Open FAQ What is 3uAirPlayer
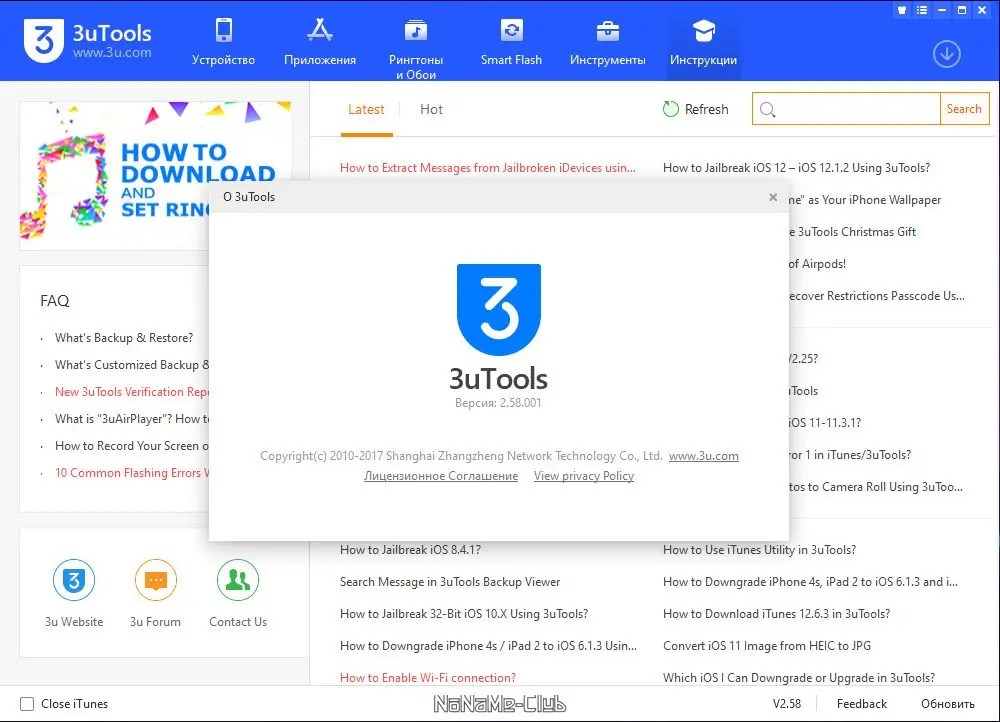 pos(131,418)
